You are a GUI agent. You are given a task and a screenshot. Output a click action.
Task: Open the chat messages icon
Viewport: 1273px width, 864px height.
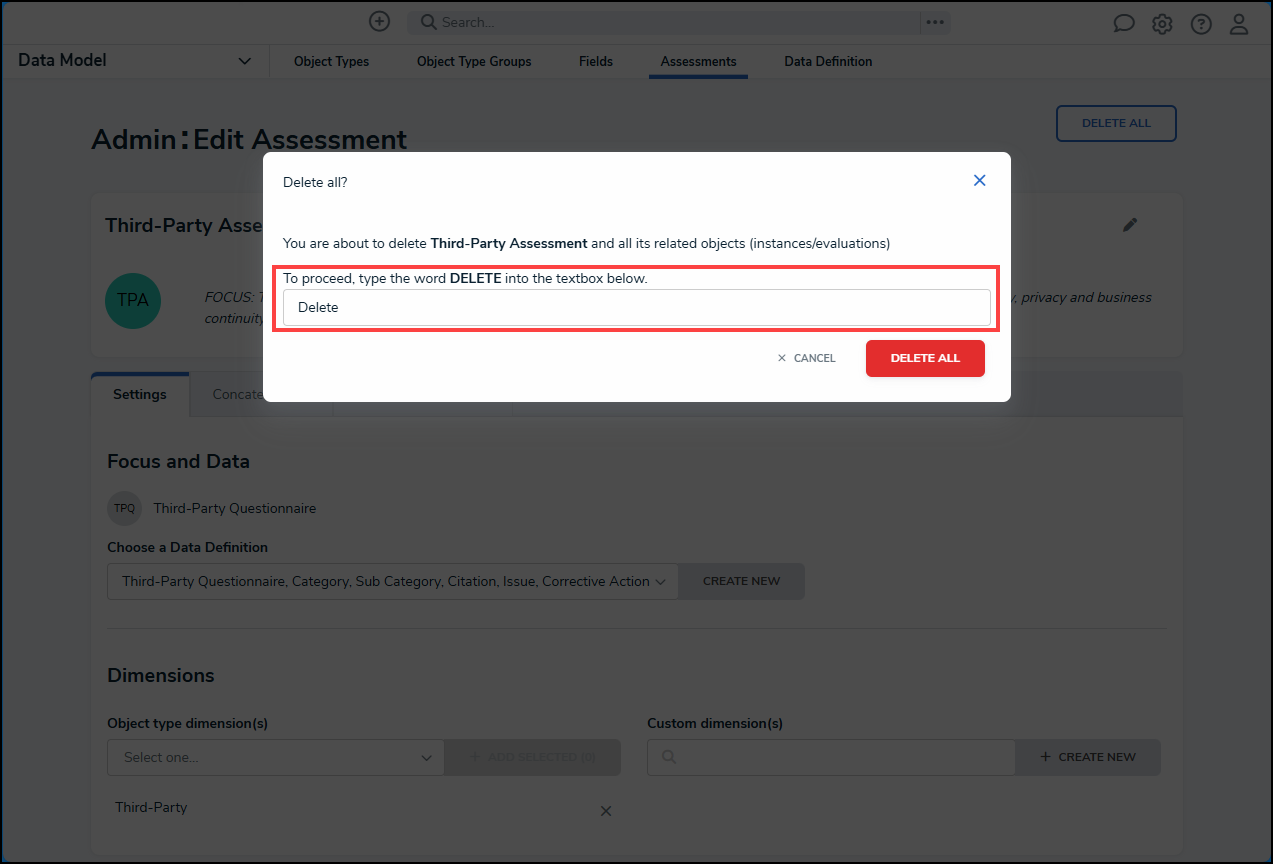pyautogui.click(x=1124, y=24)
